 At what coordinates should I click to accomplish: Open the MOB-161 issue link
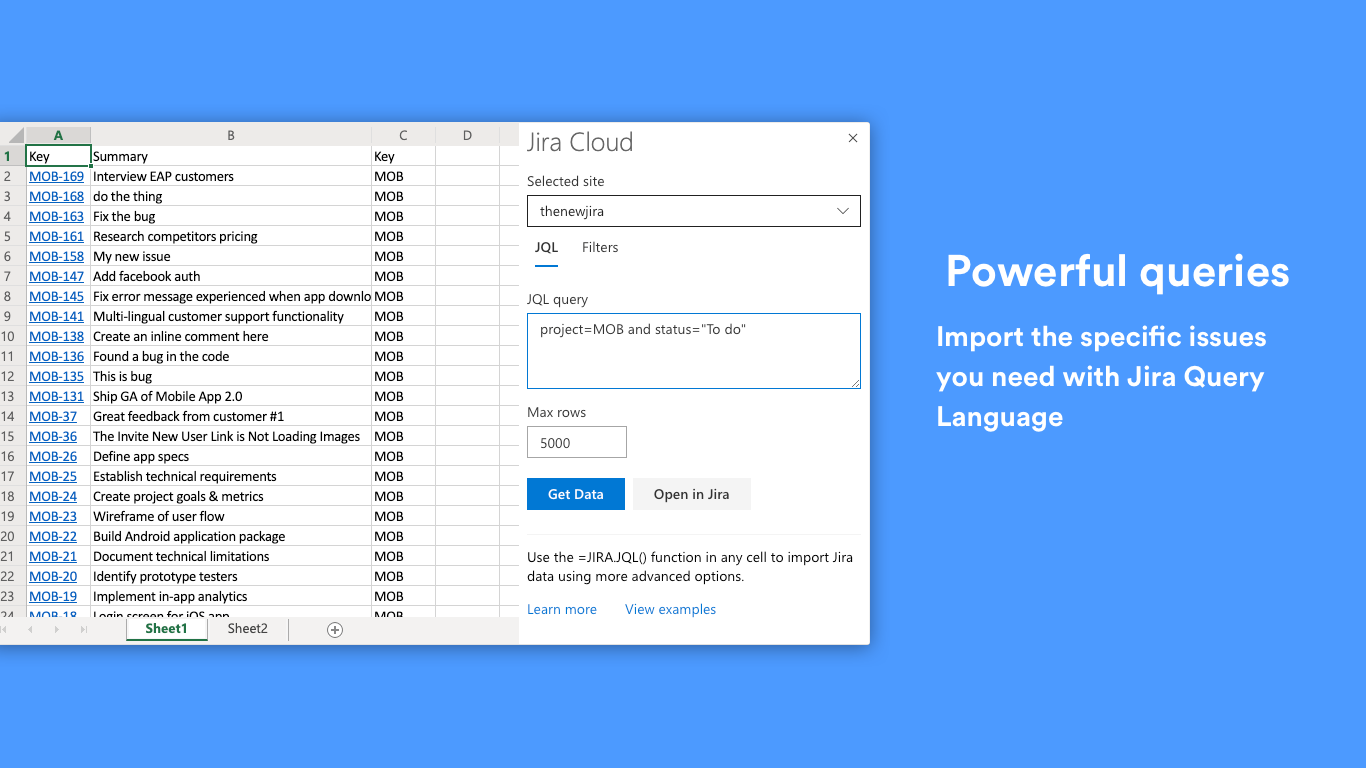pyautogui.click(x=56, y=236)
